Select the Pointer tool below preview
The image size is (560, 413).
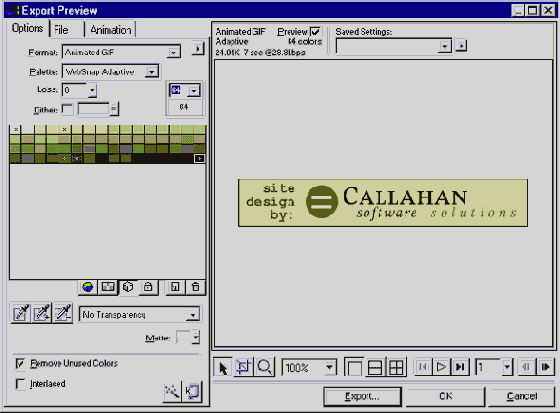click(x=223, y=367)
